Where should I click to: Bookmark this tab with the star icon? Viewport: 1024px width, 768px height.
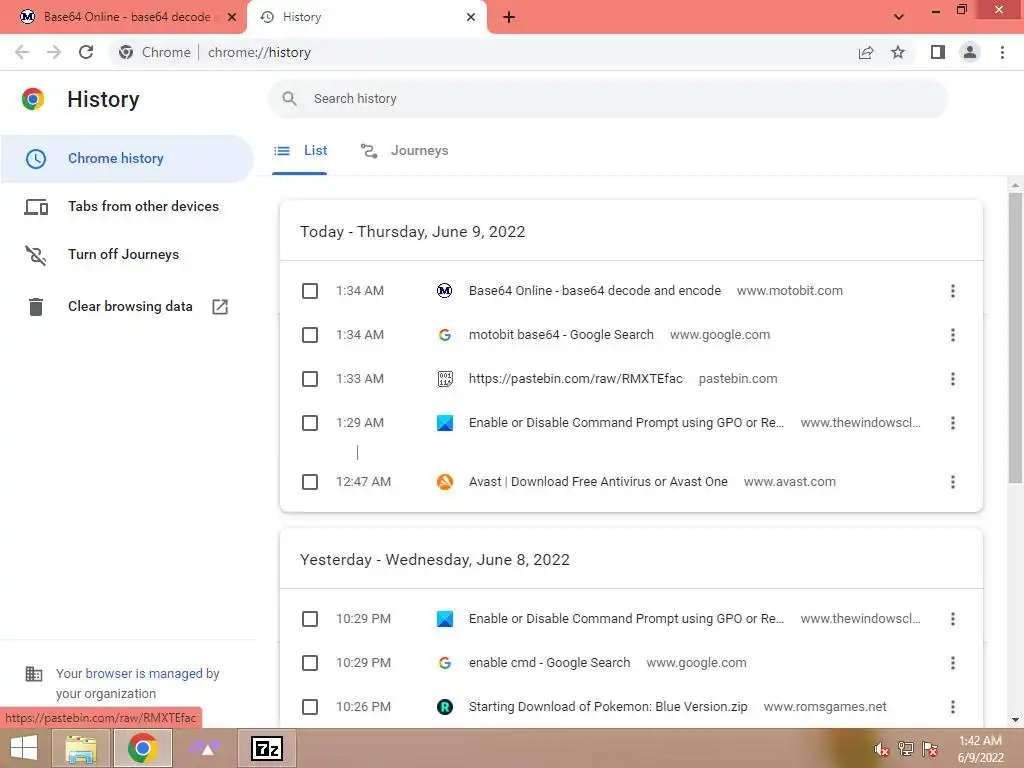coord(898,52)
